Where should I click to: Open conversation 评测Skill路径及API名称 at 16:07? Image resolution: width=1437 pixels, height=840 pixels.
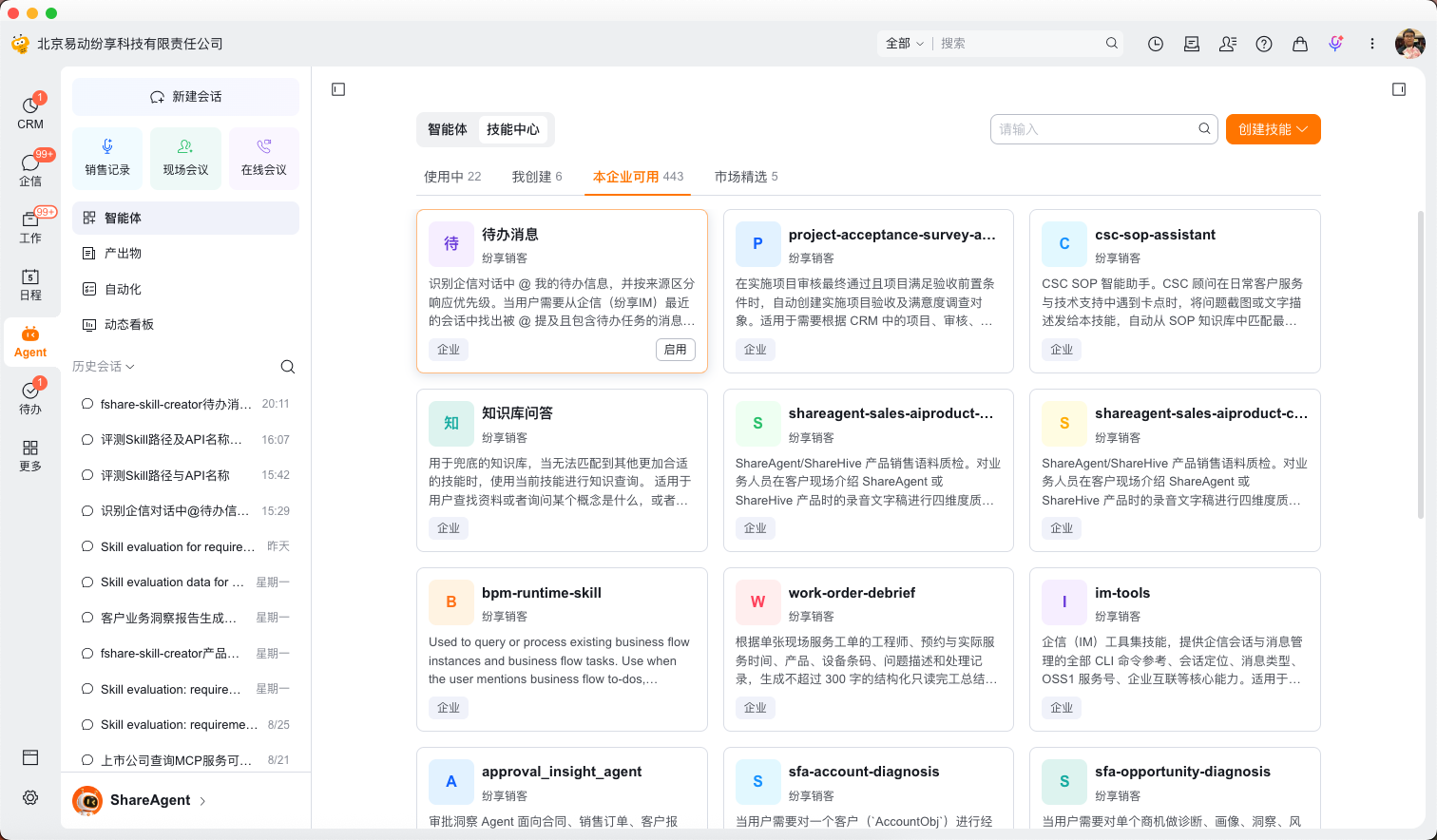pyautogui.click(x=185, y=440)
